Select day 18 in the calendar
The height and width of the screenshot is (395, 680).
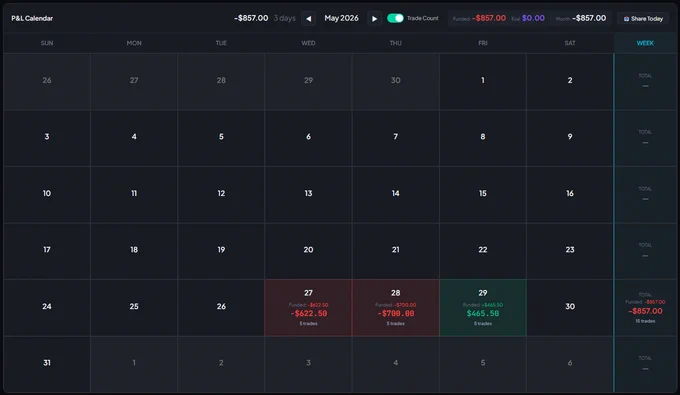tap(134, 251)
